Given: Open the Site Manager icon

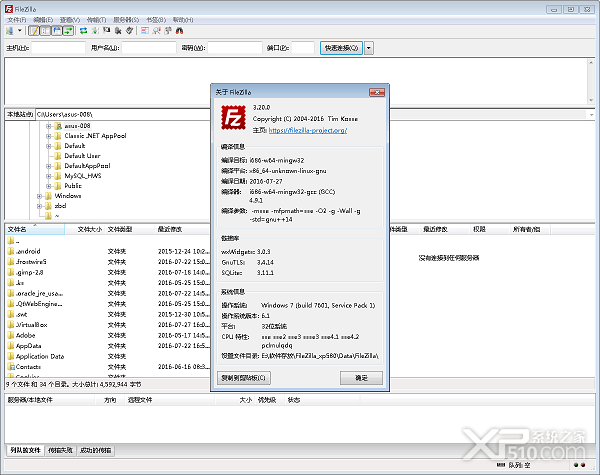Looking at the screenshot, I should pyautogui.click(x=10, y=31).
